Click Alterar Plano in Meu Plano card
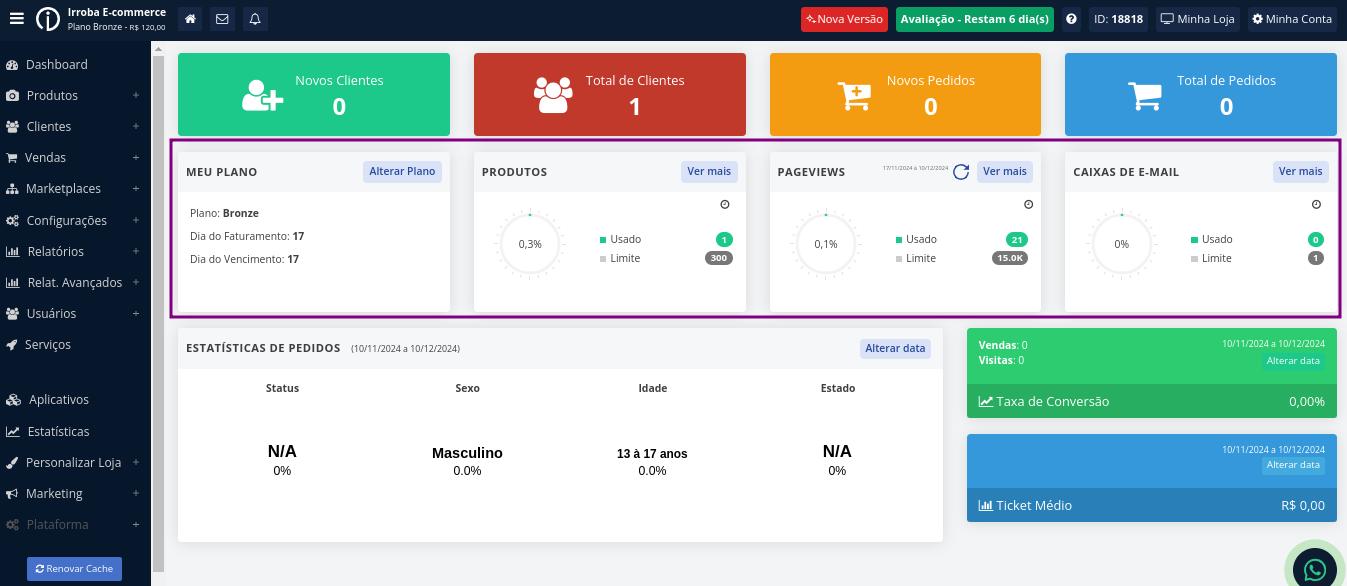The image size is (1347, 586). click(x=402, y=172)
